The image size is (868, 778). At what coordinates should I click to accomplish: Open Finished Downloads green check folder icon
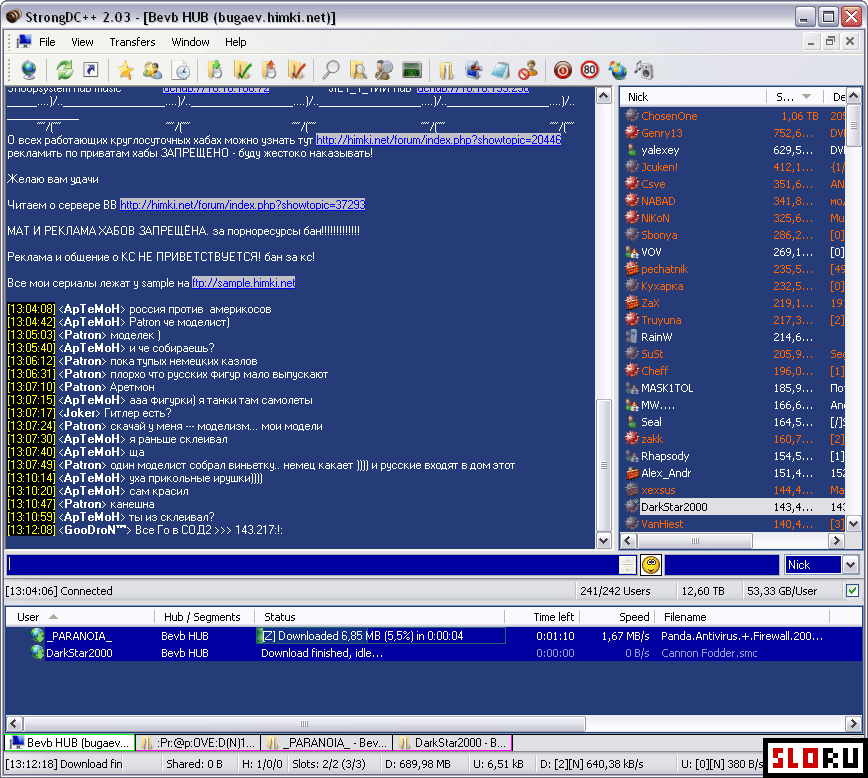[242, 70]
